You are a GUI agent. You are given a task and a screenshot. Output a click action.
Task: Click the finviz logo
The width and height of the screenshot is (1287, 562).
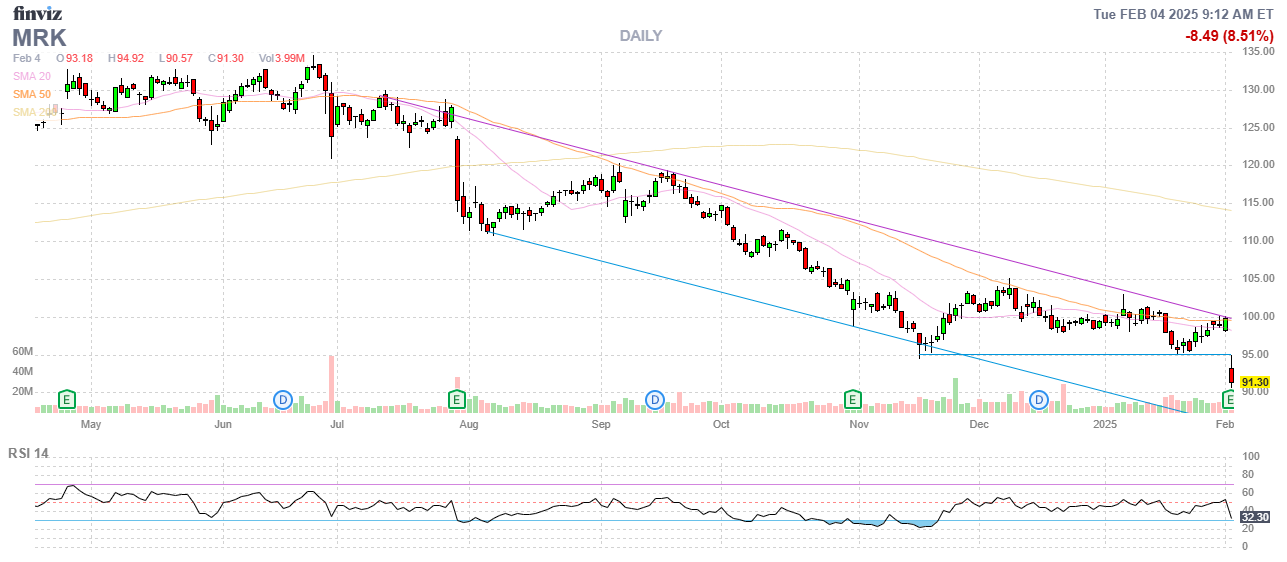pos(39,13)
